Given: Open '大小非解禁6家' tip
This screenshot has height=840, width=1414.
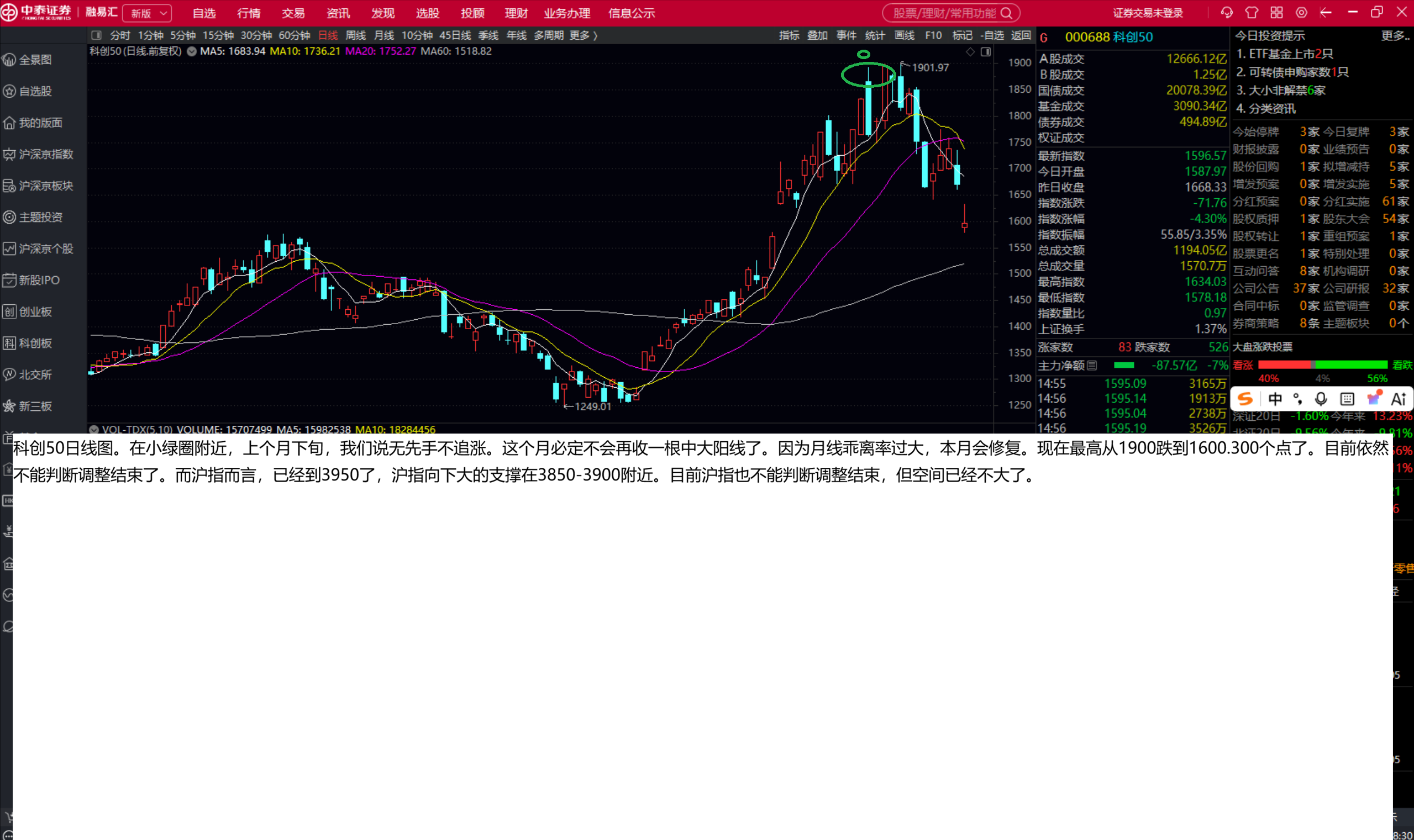Looking at the screenshot, I should point(1280,90).
